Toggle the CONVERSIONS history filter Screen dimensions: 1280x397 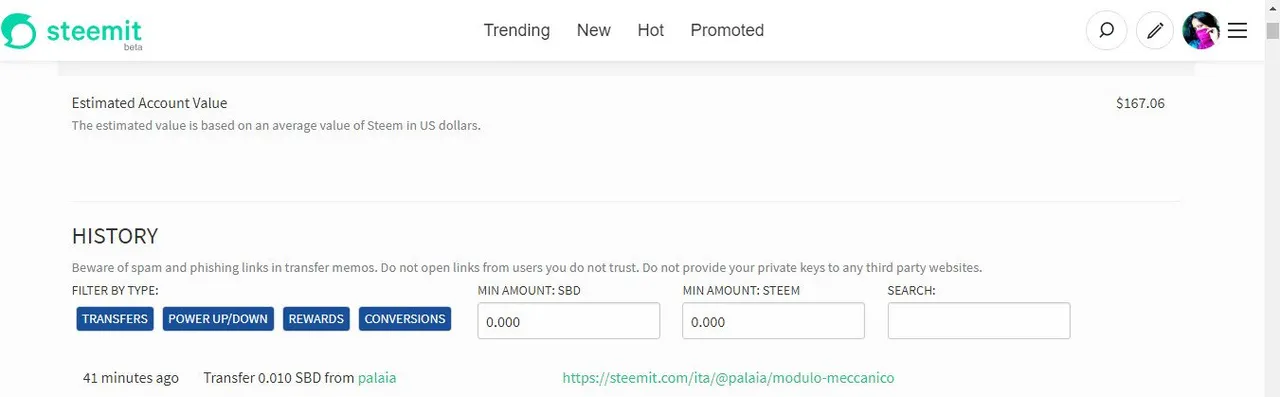405,319
